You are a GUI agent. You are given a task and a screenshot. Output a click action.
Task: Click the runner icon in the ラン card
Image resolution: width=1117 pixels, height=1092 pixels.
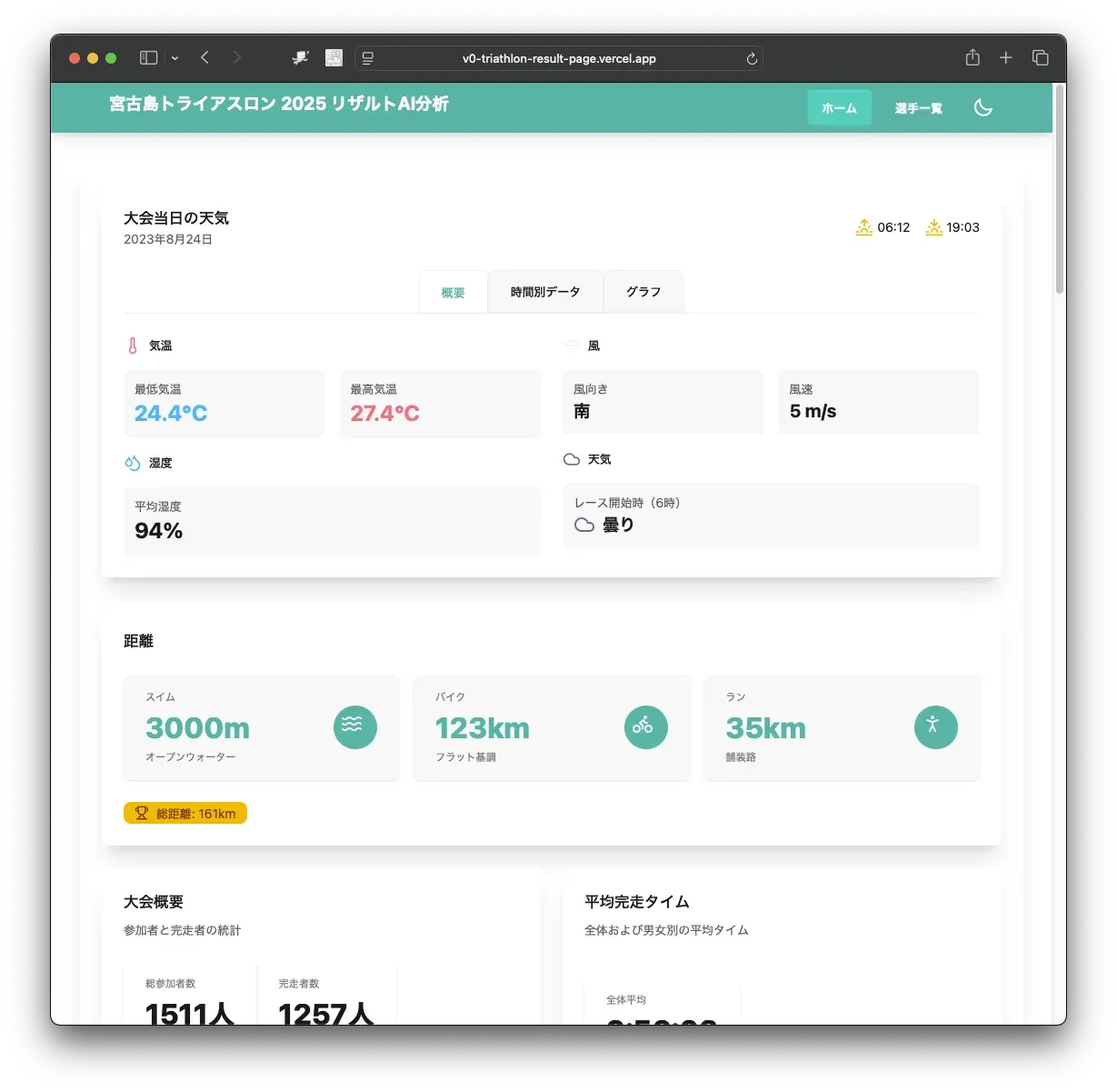[x=935, y=727]
